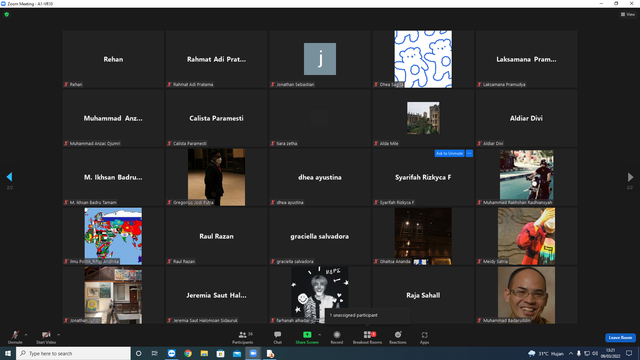Click the Type here to search box
This screenshot has height=360, width=640.
pyautogui.click(x=73, y=353)
